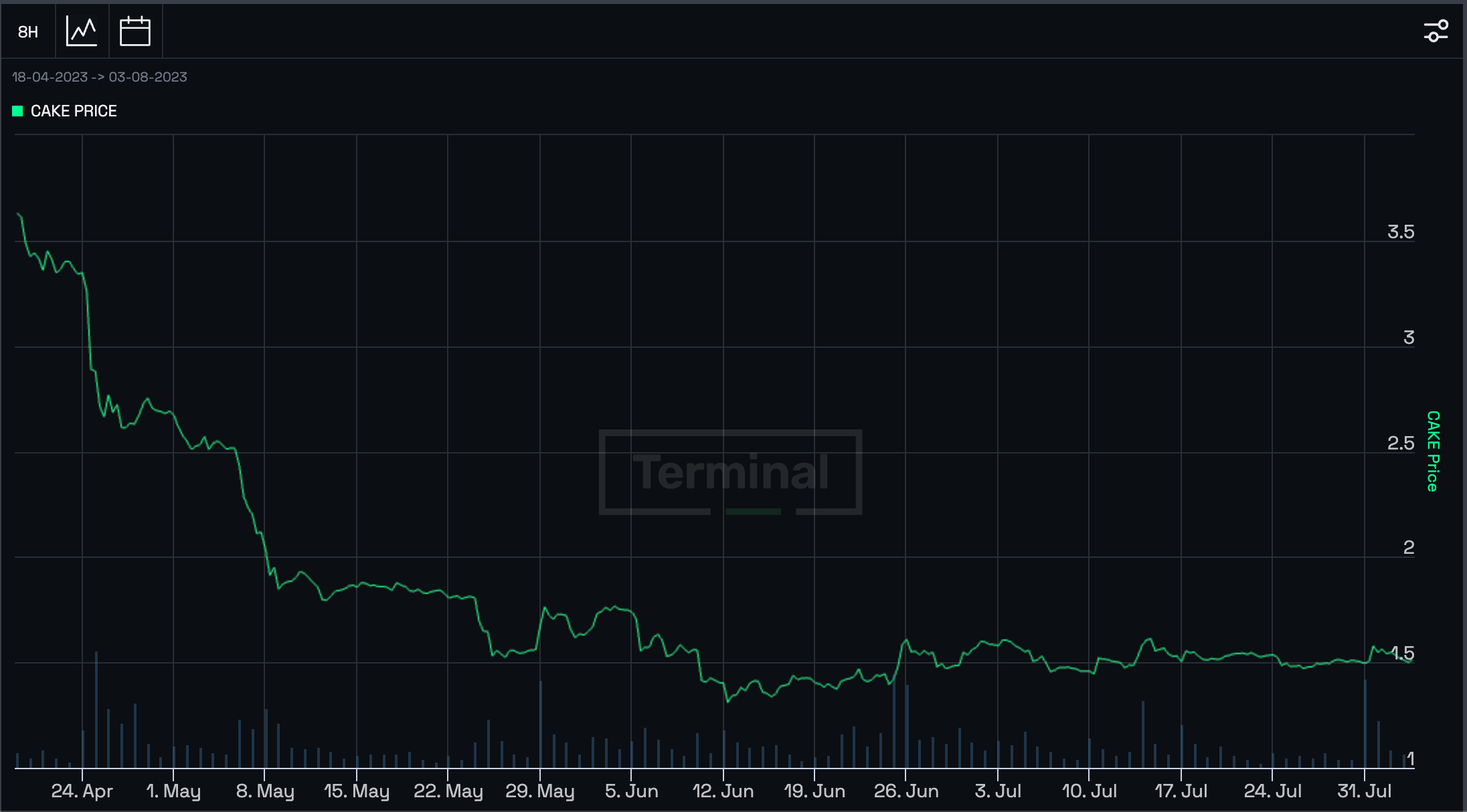Click the 22. May x-axis label

[x=448, y=791]
